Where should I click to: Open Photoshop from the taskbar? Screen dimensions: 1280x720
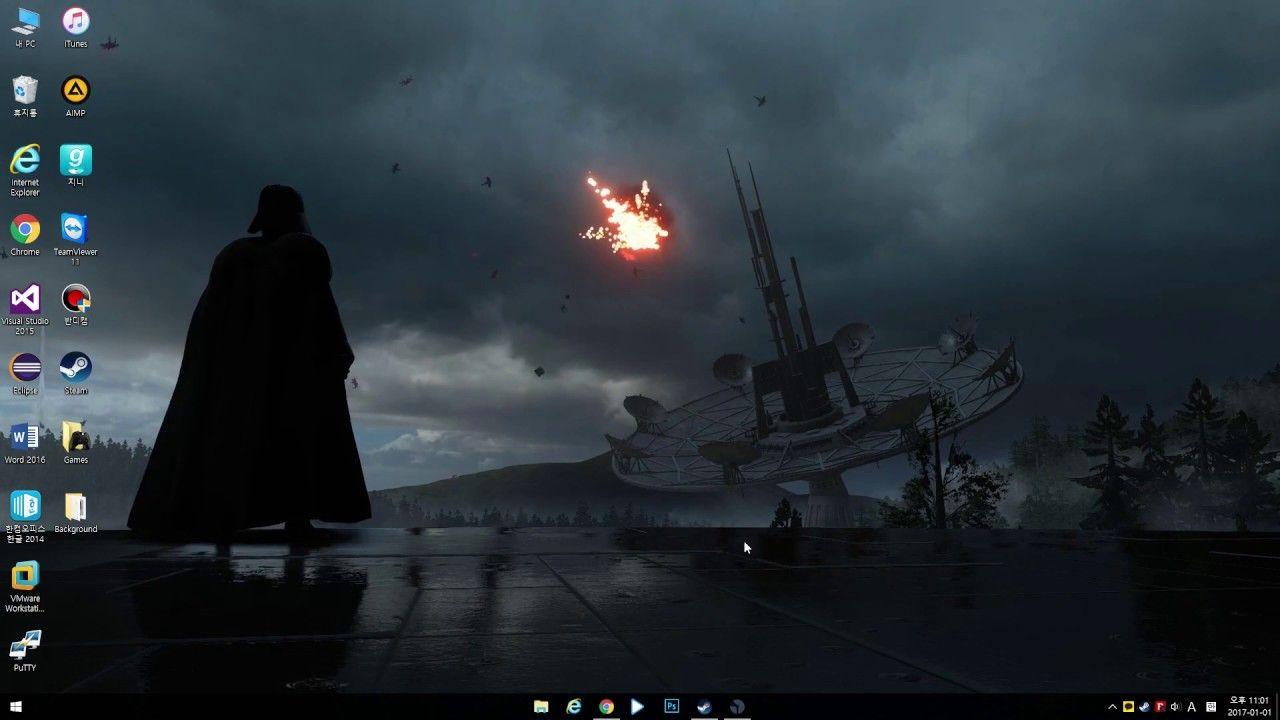click(672, 706)
